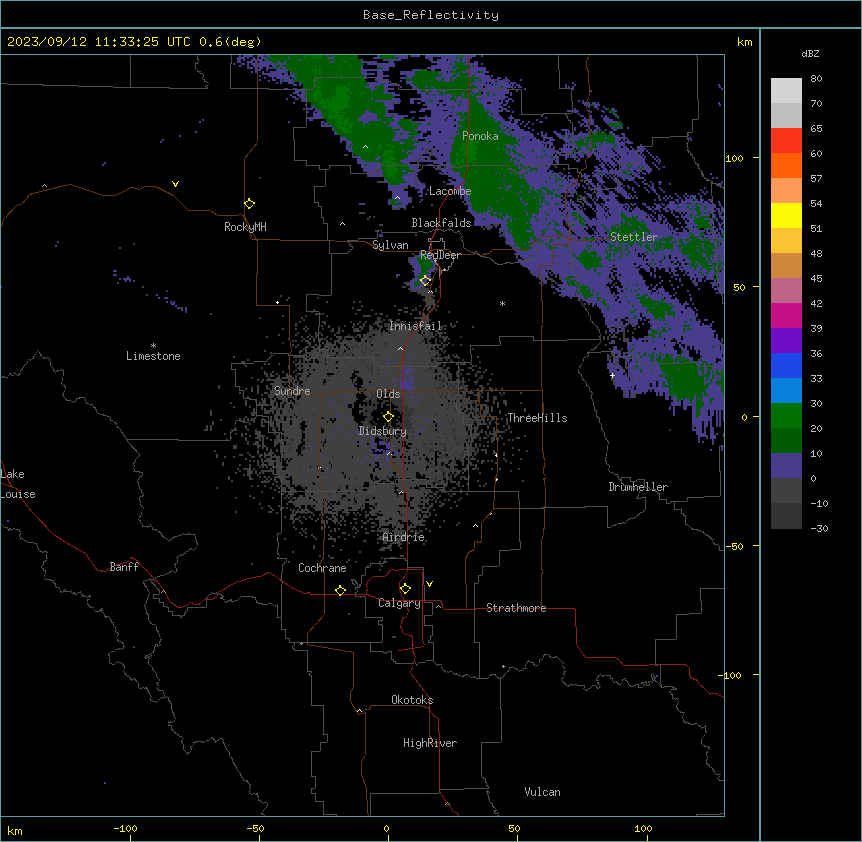The width and height of the screenshot is (862, 842).
Task: Click the RockyMH label
Action: pyautogui.click(x=245, y=227)
